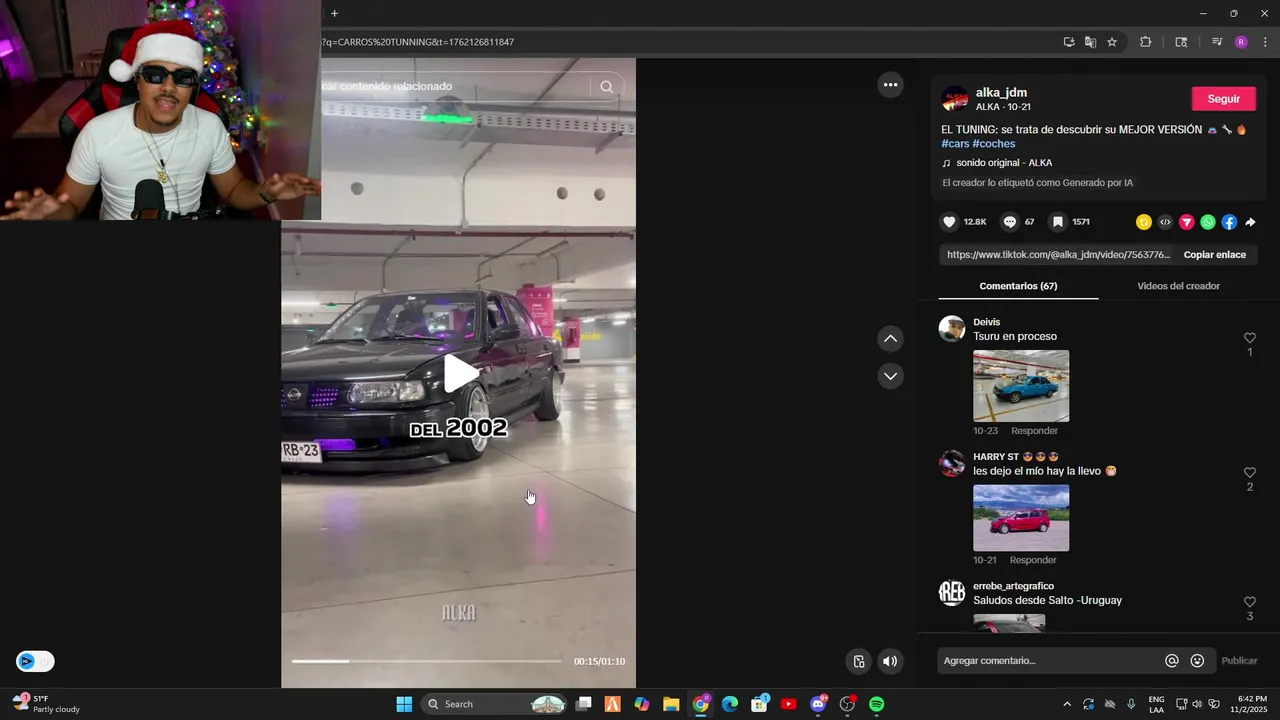Open more share options arrow
This screenshot has height=720, width=1280.
pyautogui.click(x=1250, y=222)
